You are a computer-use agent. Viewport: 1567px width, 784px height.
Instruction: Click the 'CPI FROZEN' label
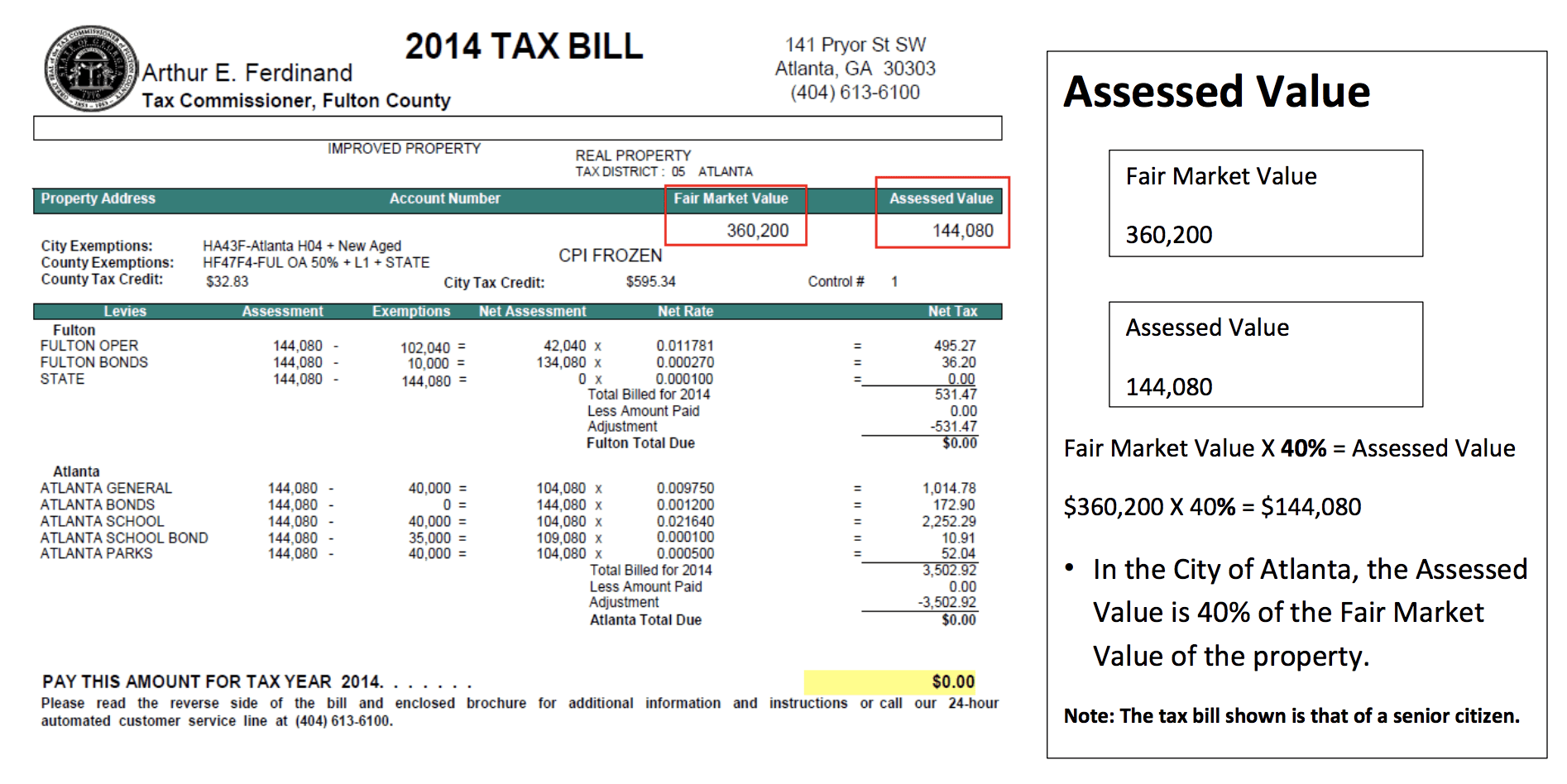[x=611, y=256]
